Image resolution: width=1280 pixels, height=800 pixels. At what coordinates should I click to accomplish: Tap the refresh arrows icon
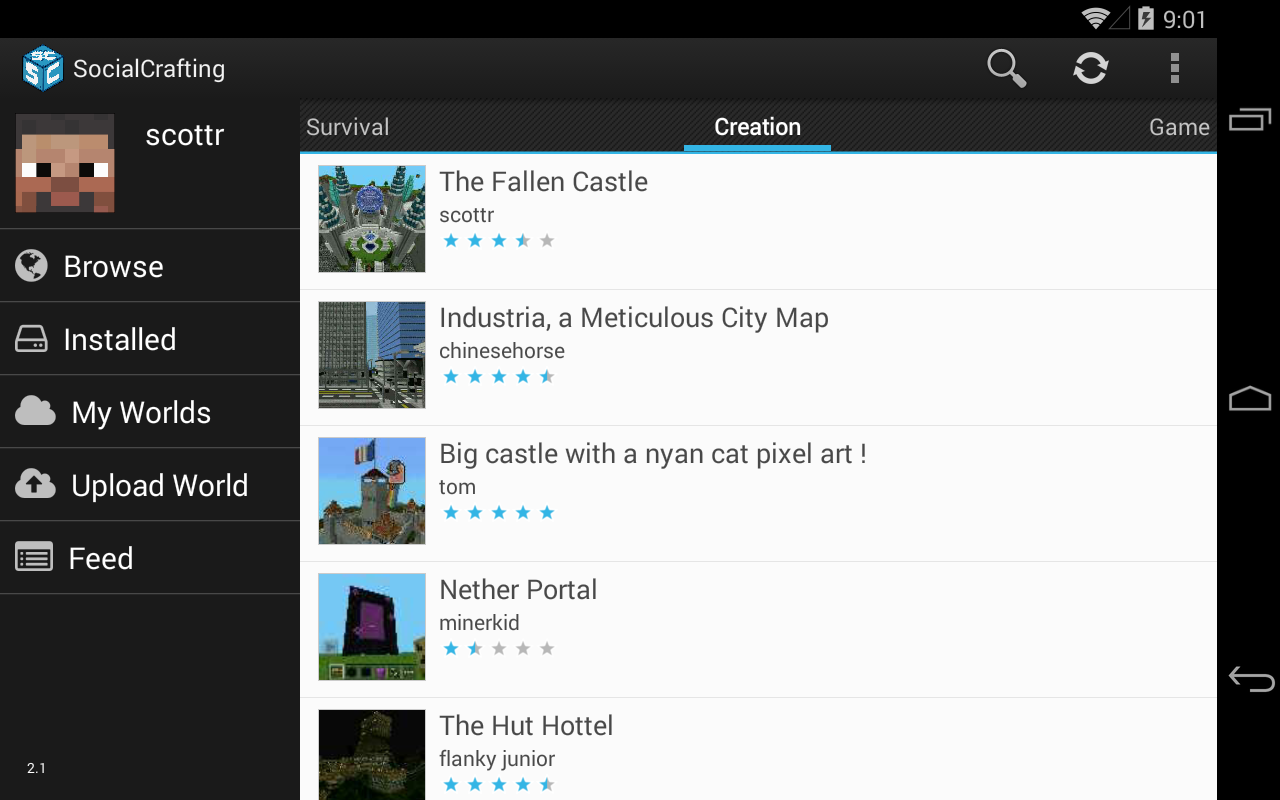[1091, 68]
